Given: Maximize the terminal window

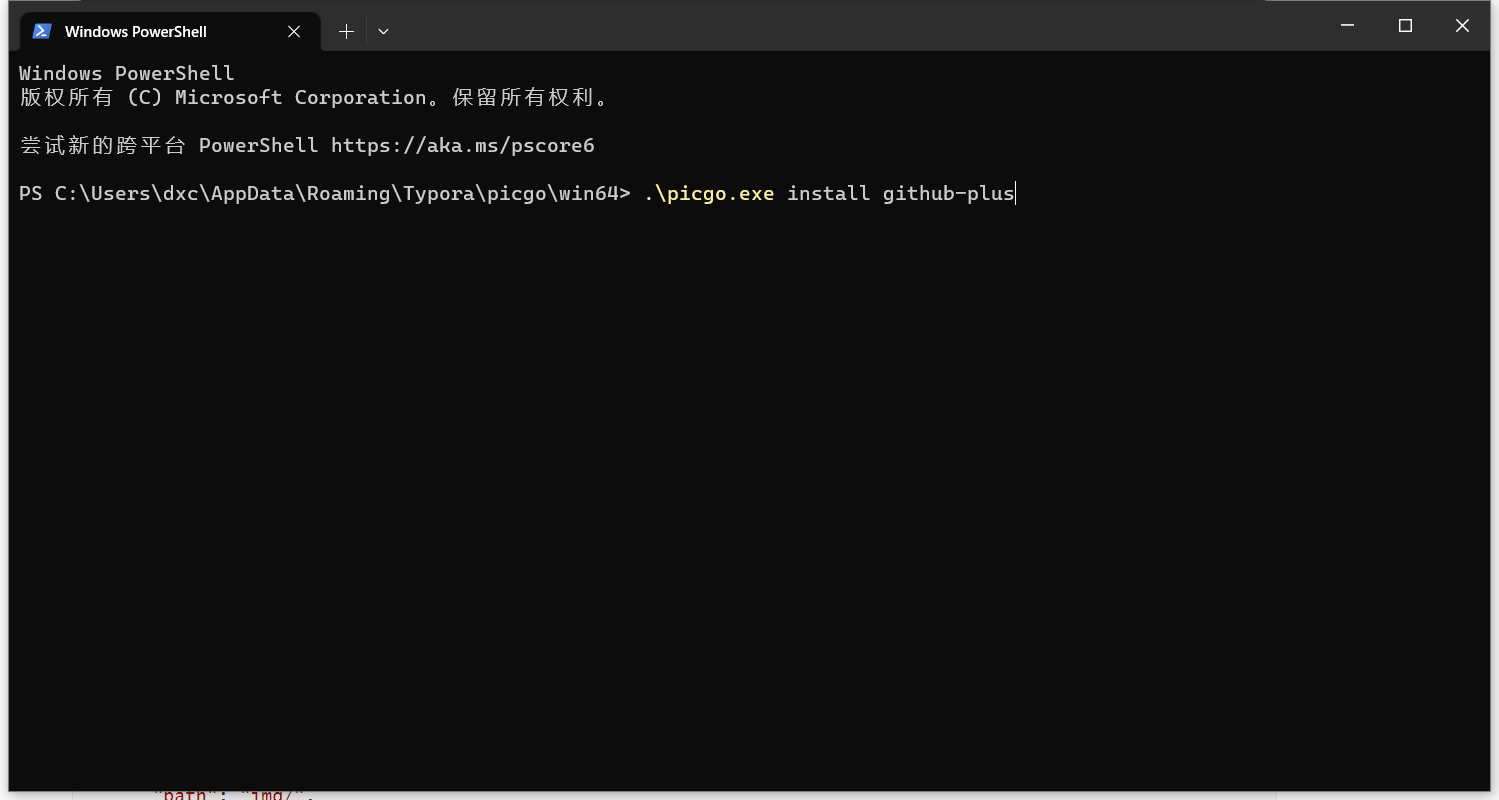Looking at the screenshot, I should point(1405,25).
